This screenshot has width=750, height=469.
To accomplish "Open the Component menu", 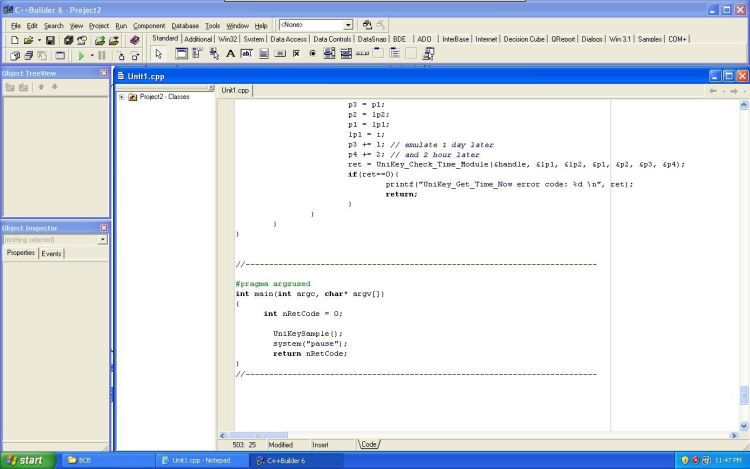I will pyautogui.click(x=149, y=26).
